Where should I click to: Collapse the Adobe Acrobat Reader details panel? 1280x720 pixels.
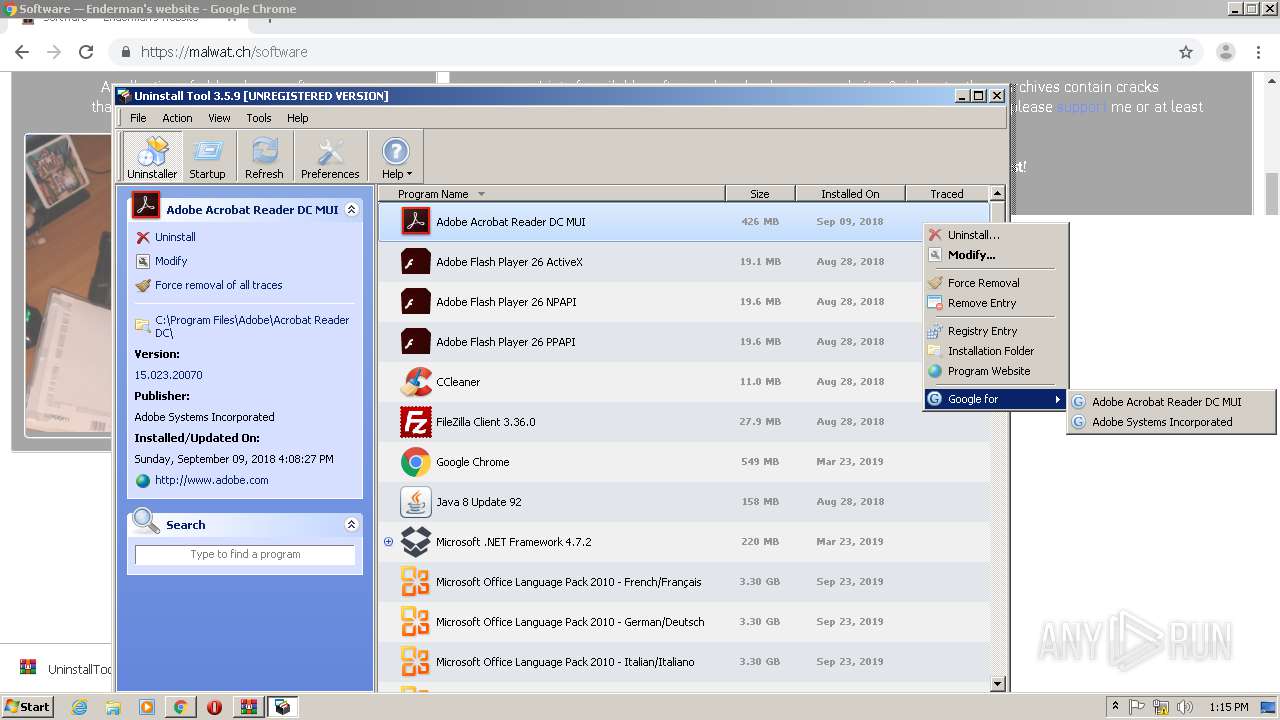coord(351,210)
